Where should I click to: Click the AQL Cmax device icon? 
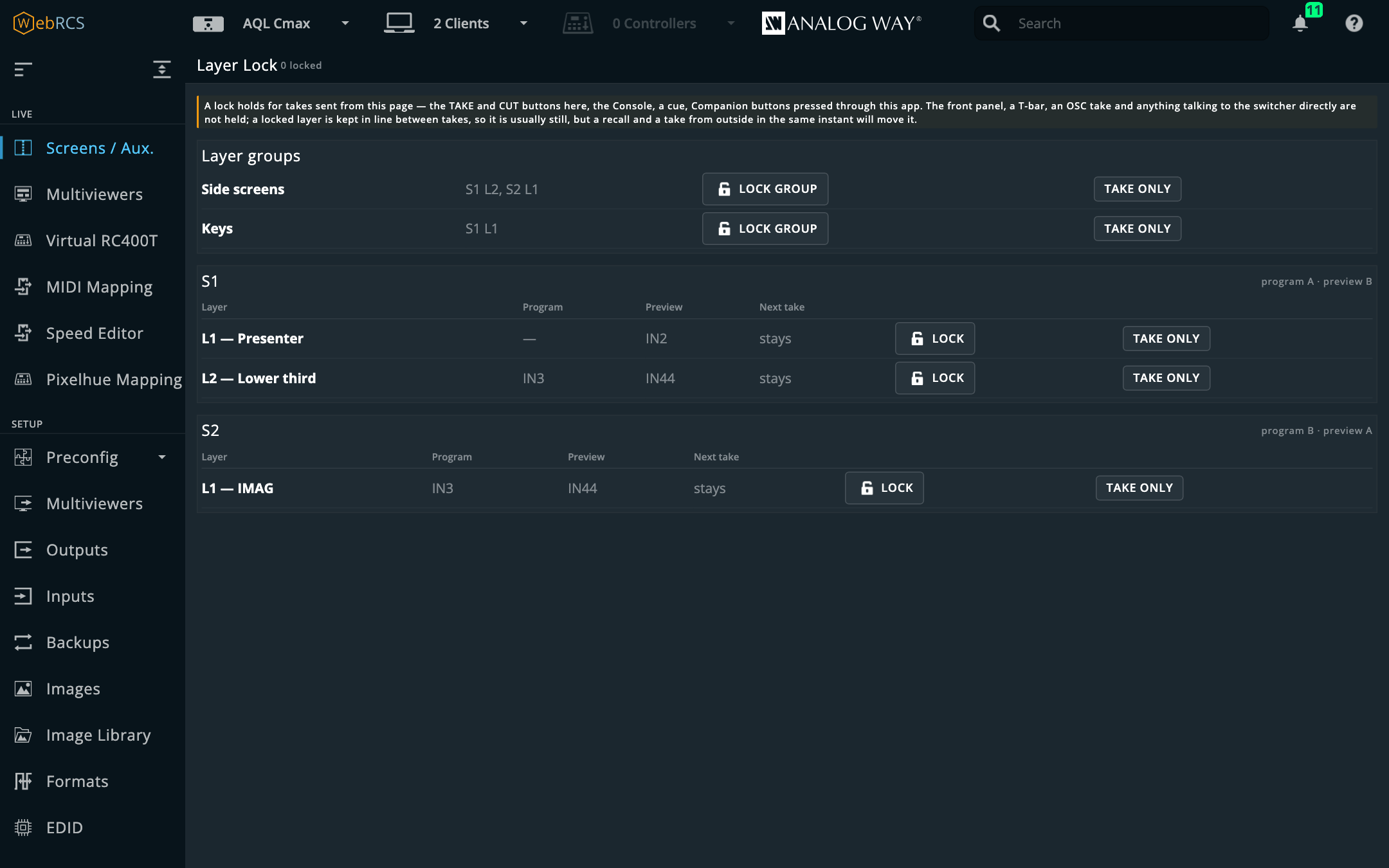tap(208, 24)
